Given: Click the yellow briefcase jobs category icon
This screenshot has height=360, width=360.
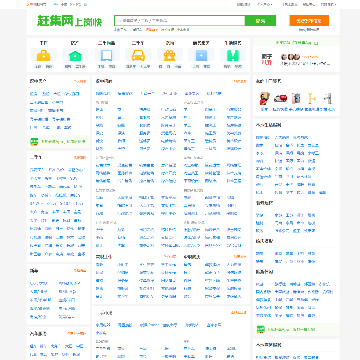Looking at the screenshot, I should point(44,55).
